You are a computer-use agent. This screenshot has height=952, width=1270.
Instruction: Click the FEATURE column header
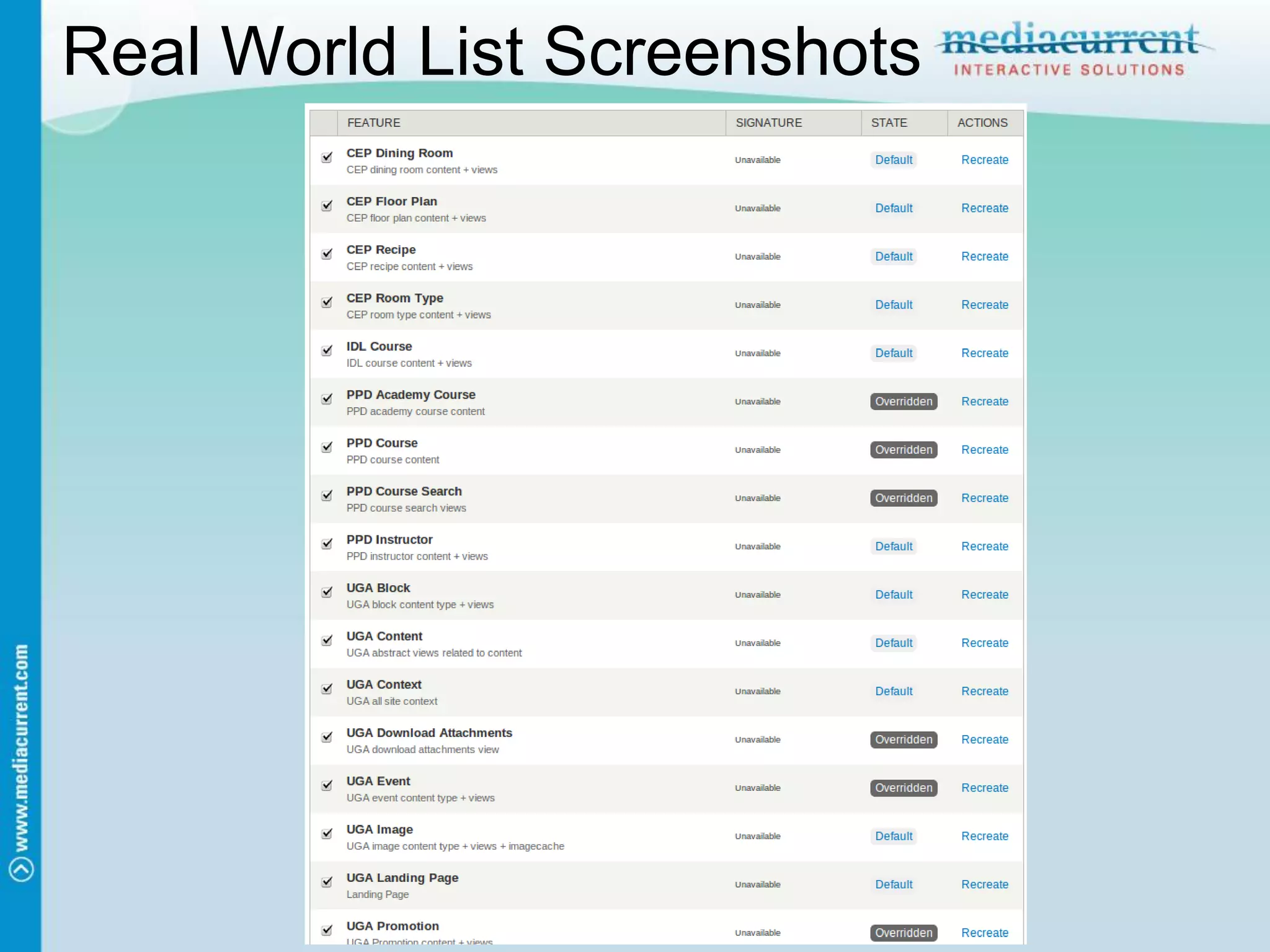point(531,123)
